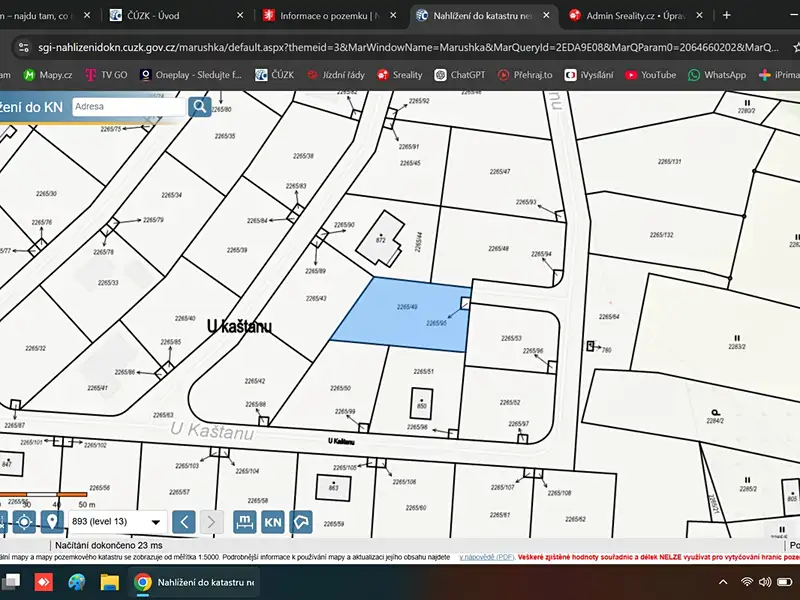This screenshot has width=800, height=600.
Task: Go to the previous map view arrow
Action: click(x=184, y=522)
